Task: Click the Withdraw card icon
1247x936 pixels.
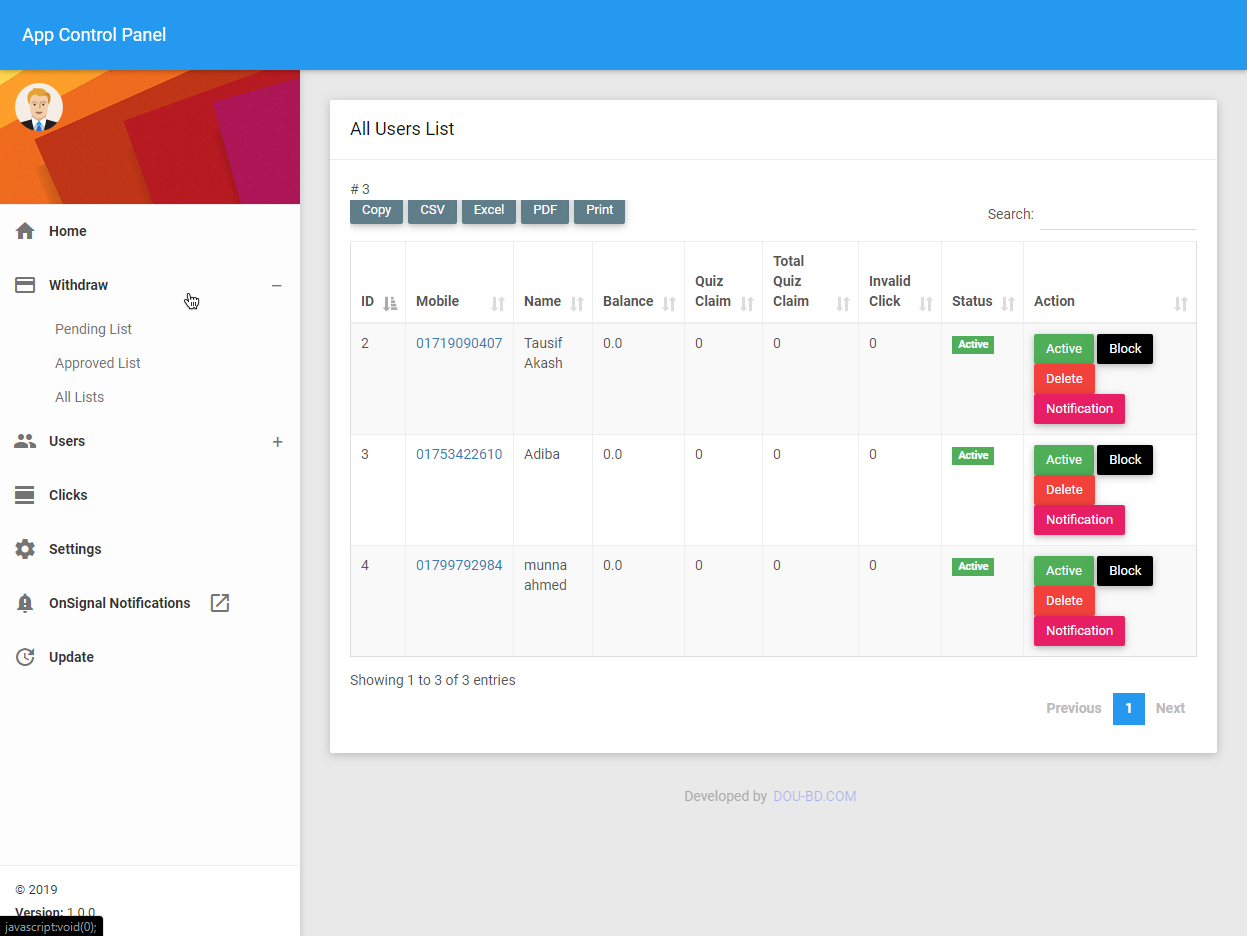Action: coord(25,285)
